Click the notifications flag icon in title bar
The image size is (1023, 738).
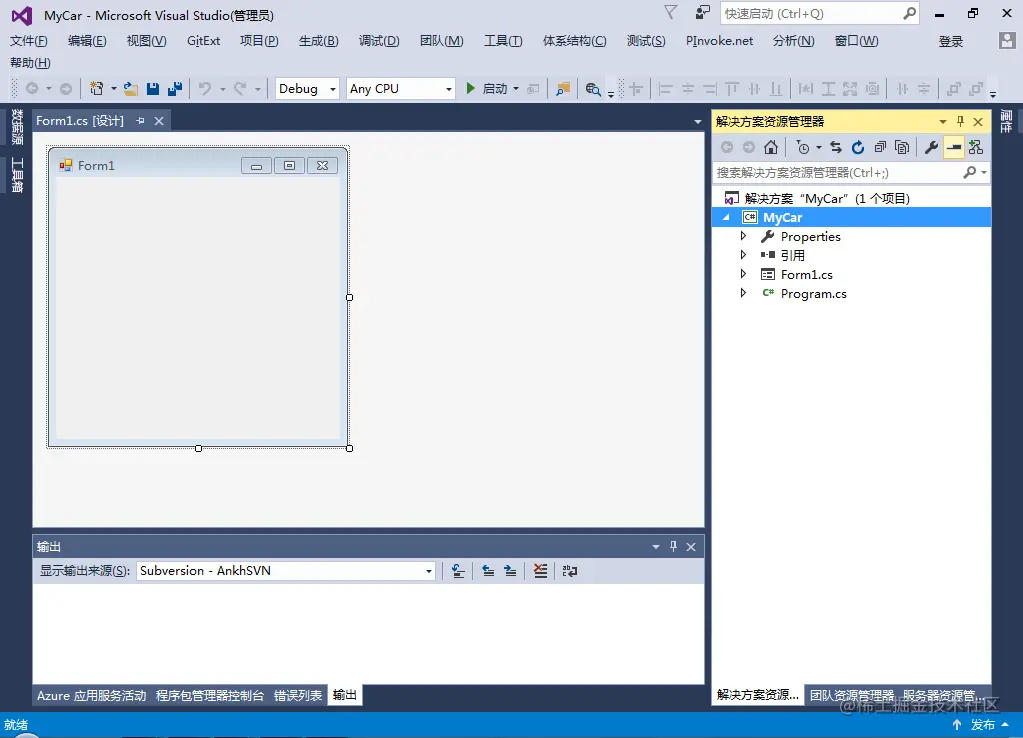(x=671, y=12)
